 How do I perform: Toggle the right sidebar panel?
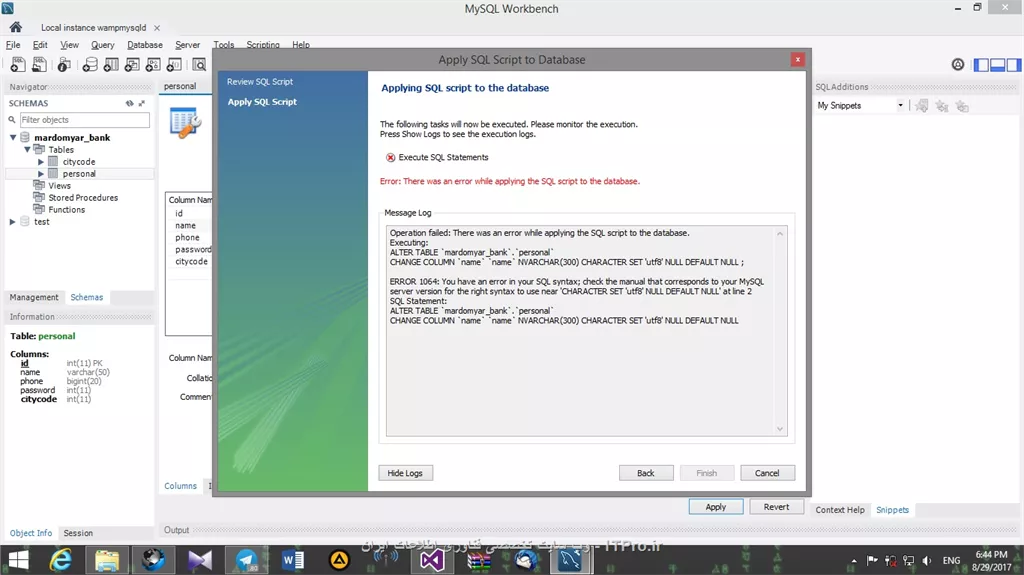[x=1013, y=65]
